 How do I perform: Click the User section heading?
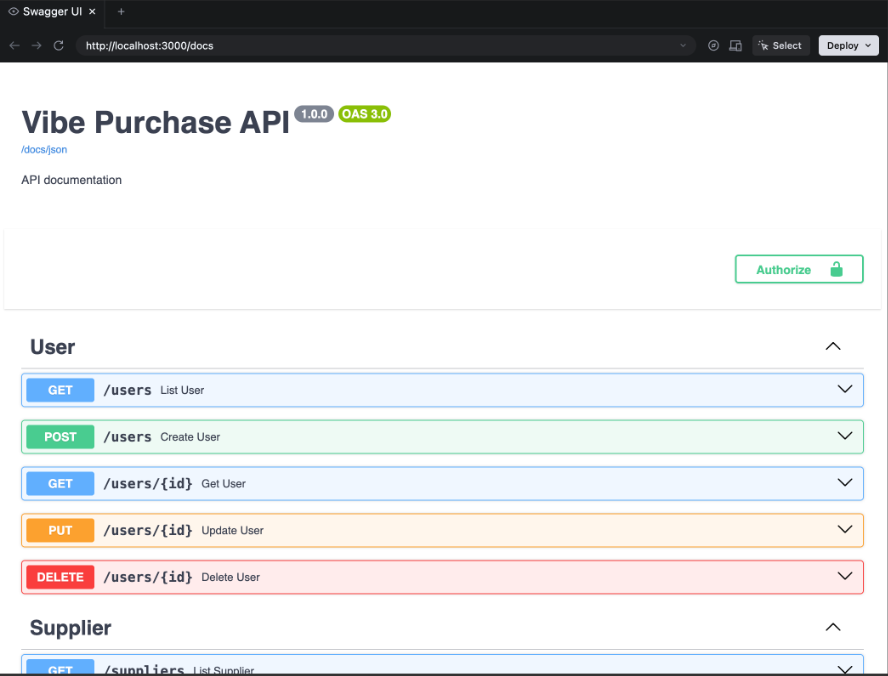tap(52, 347)
